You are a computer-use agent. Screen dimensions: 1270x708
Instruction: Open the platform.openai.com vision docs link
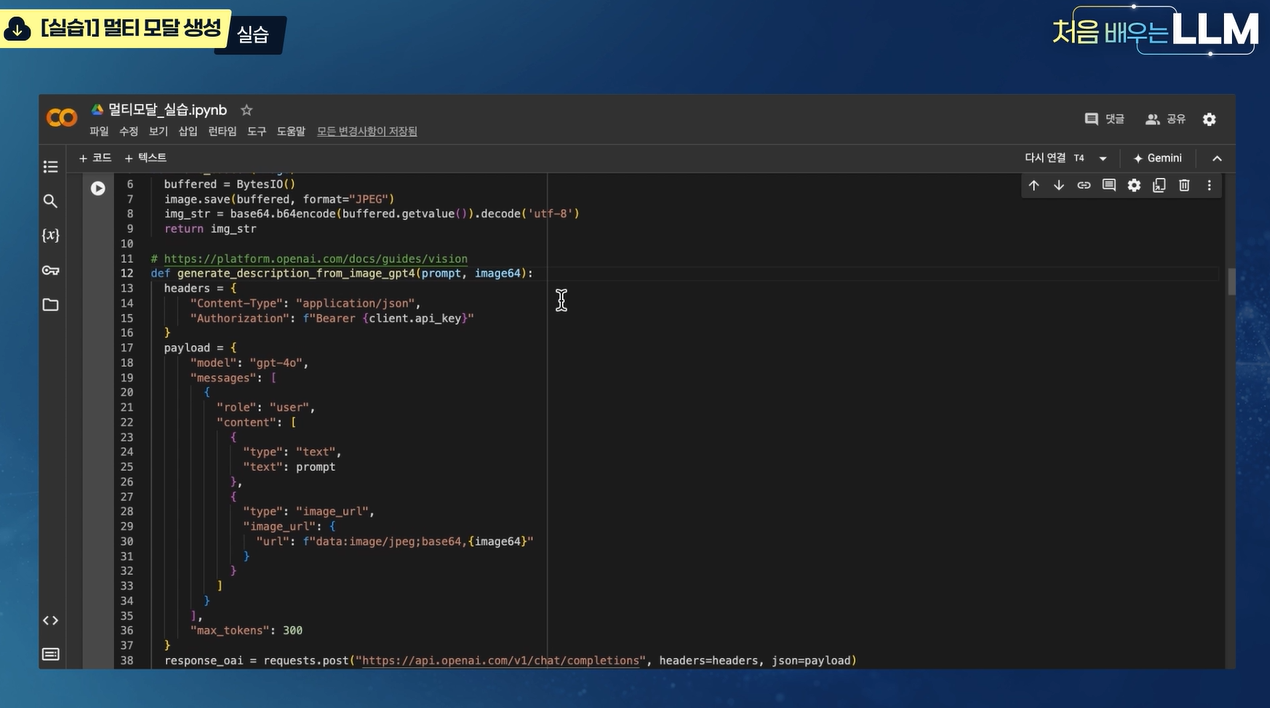click(316, 258)
